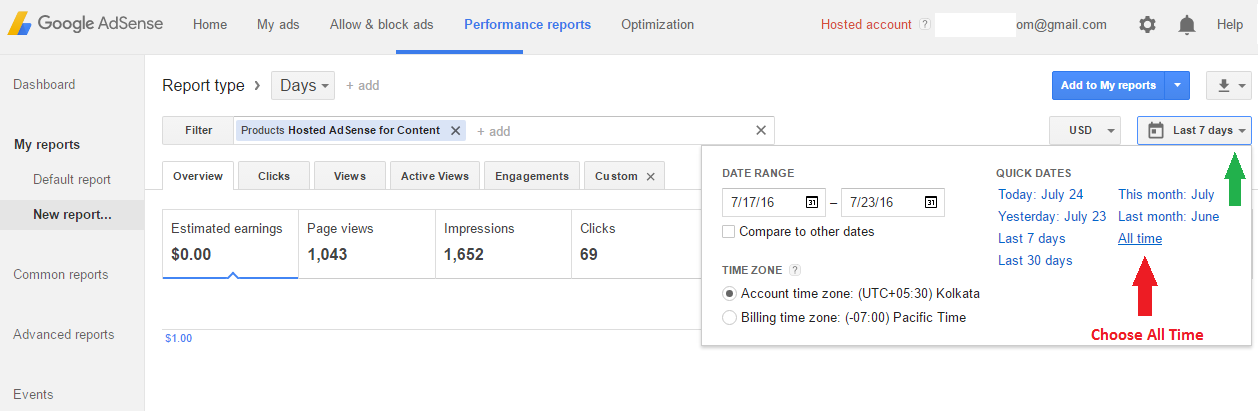The image size is (1258, 411).
Task: Open the Last 7 days date dropdown
Action: (1194, 130)
